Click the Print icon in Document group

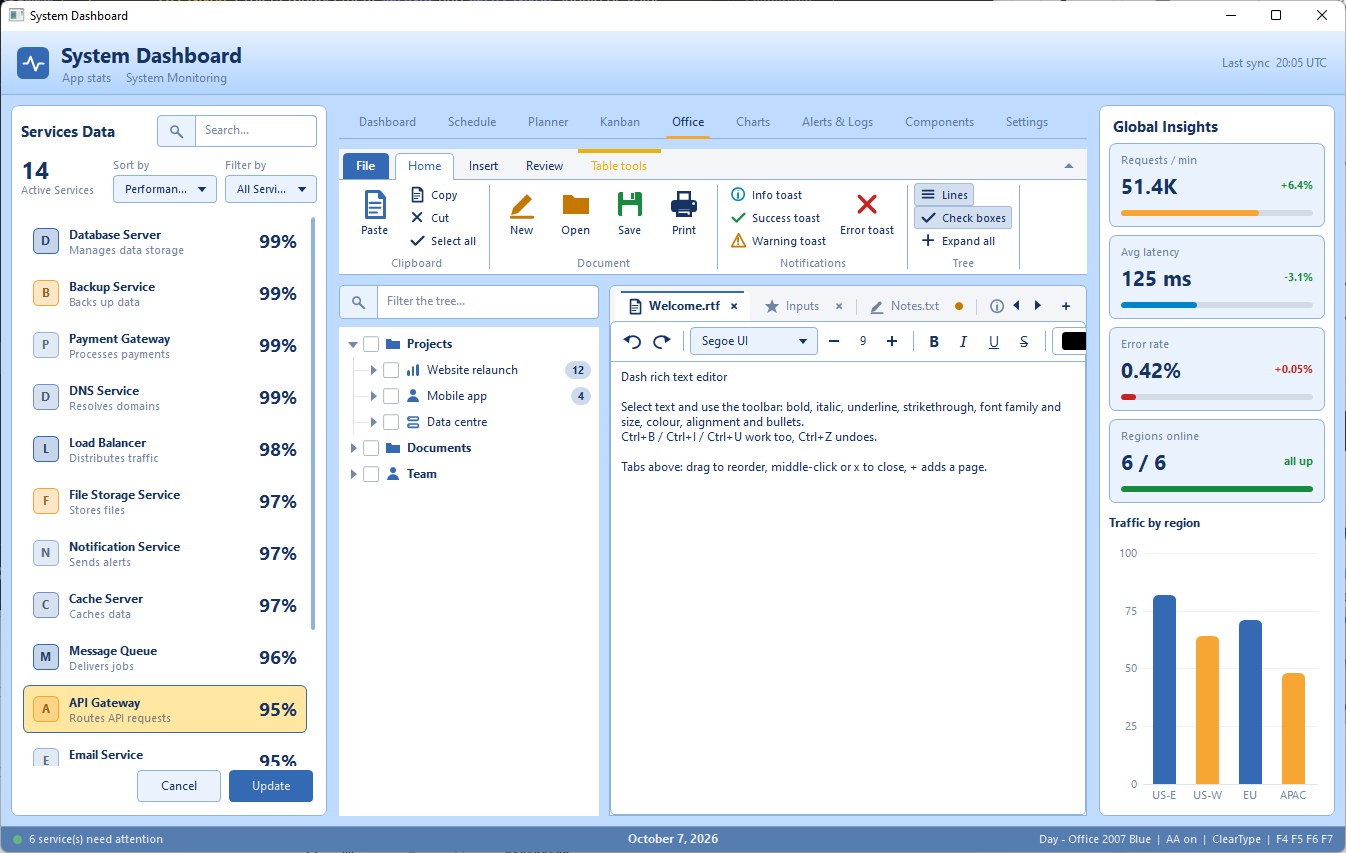tap(684, 204)
